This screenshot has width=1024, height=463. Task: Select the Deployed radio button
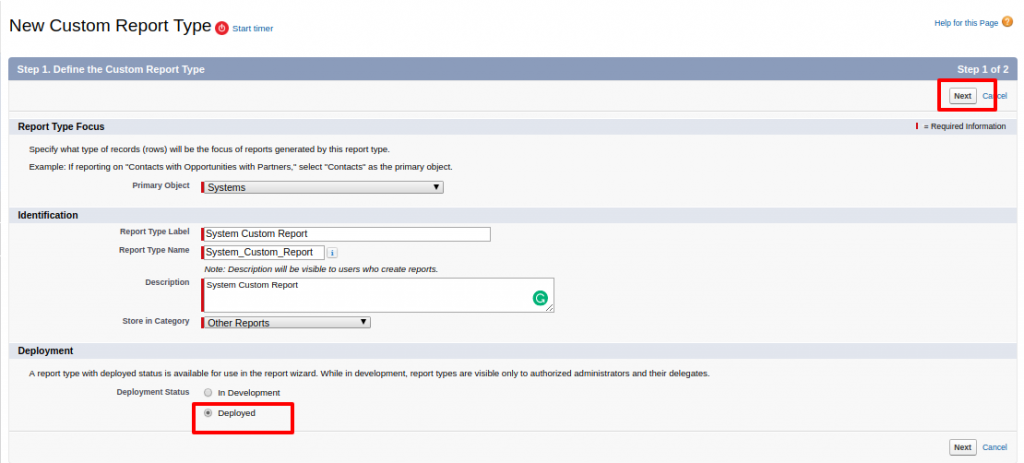[x=208, y=413]
